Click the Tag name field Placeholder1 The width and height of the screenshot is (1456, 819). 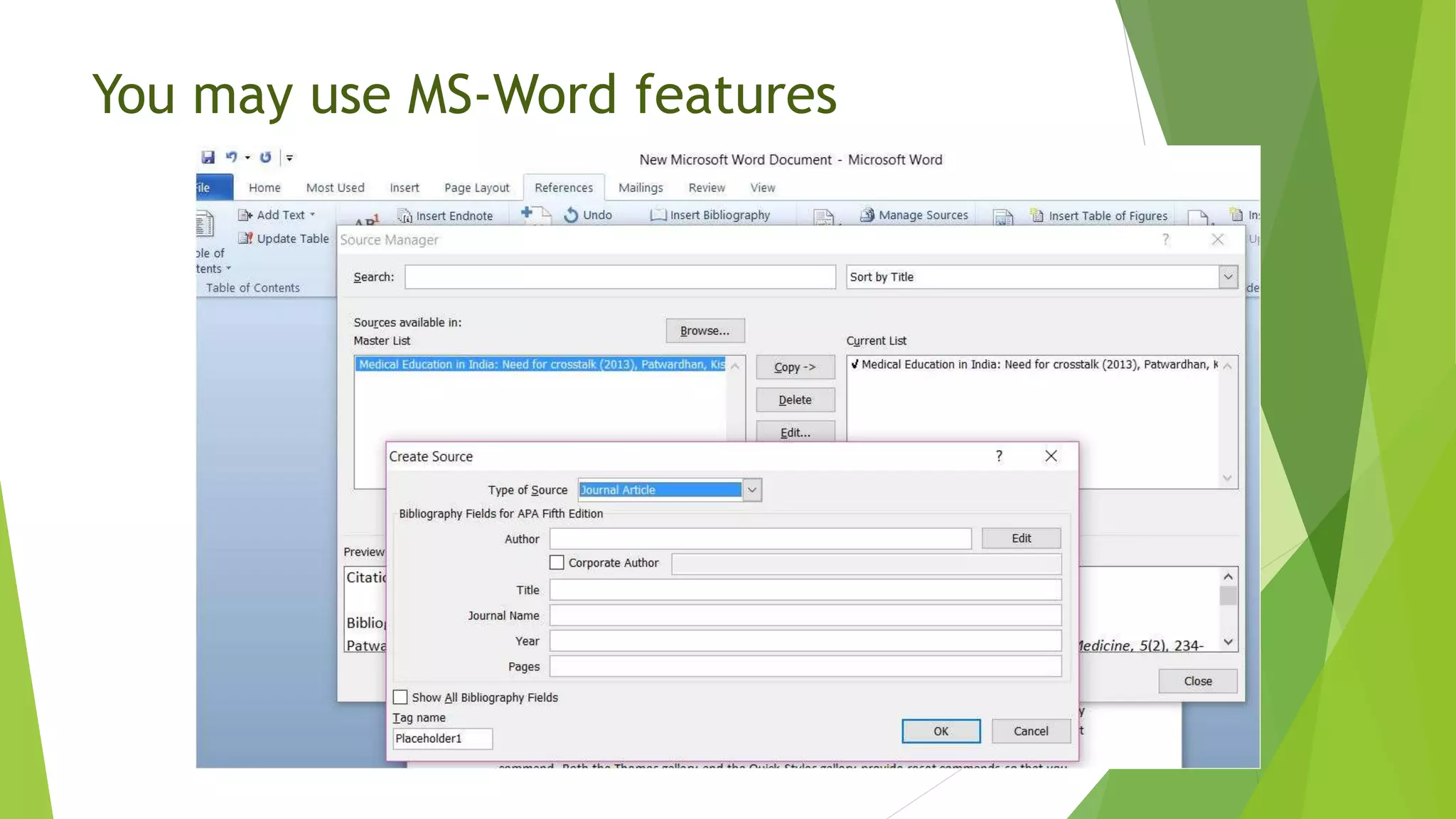click(442, 739)
